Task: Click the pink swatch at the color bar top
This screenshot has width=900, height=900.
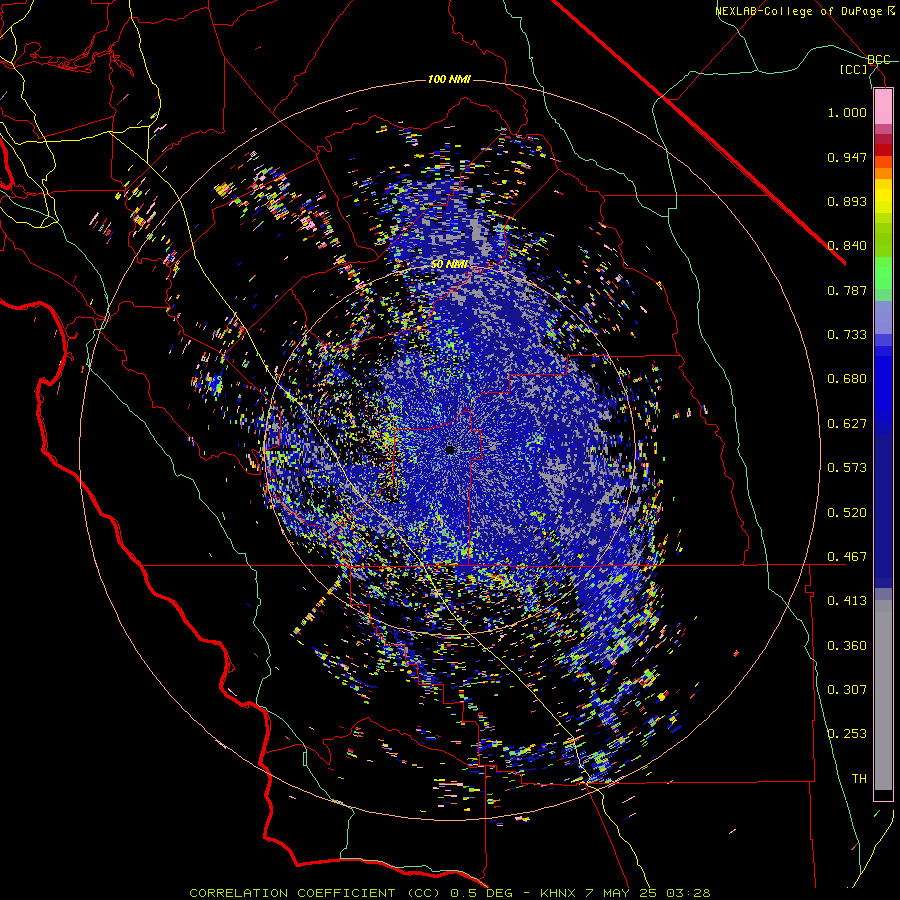Action: 883,106
